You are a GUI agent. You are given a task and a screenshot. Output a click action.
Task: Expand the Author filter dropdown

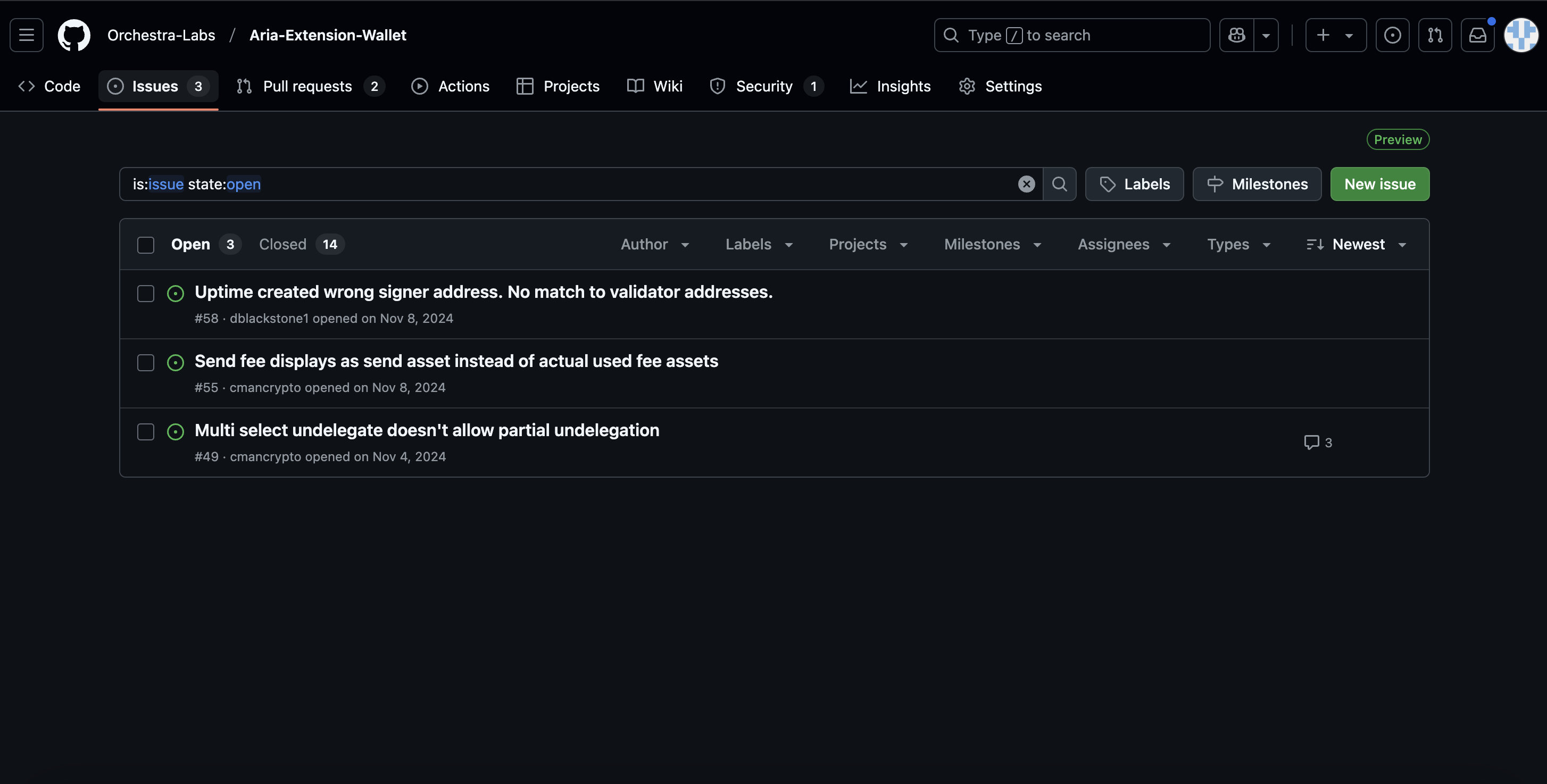tap(654, 244)
